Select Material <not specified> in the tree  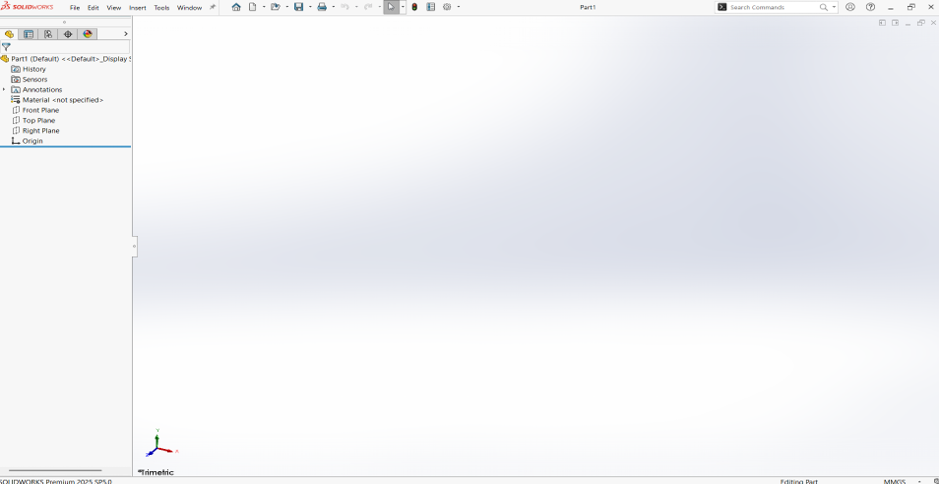click(57, 100)
